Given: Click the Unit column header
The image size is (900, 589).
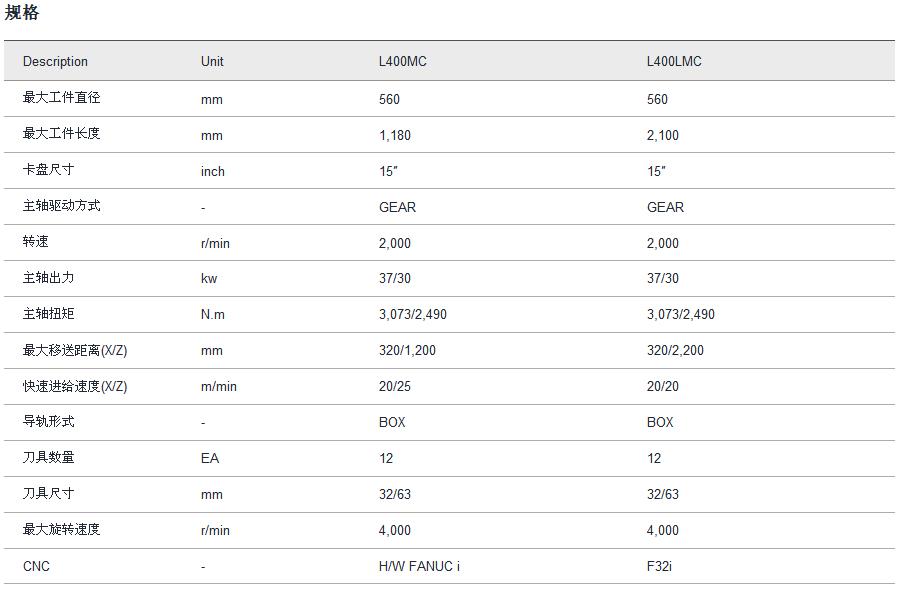Looking at the screenshot, I should (x=212, y=61).
